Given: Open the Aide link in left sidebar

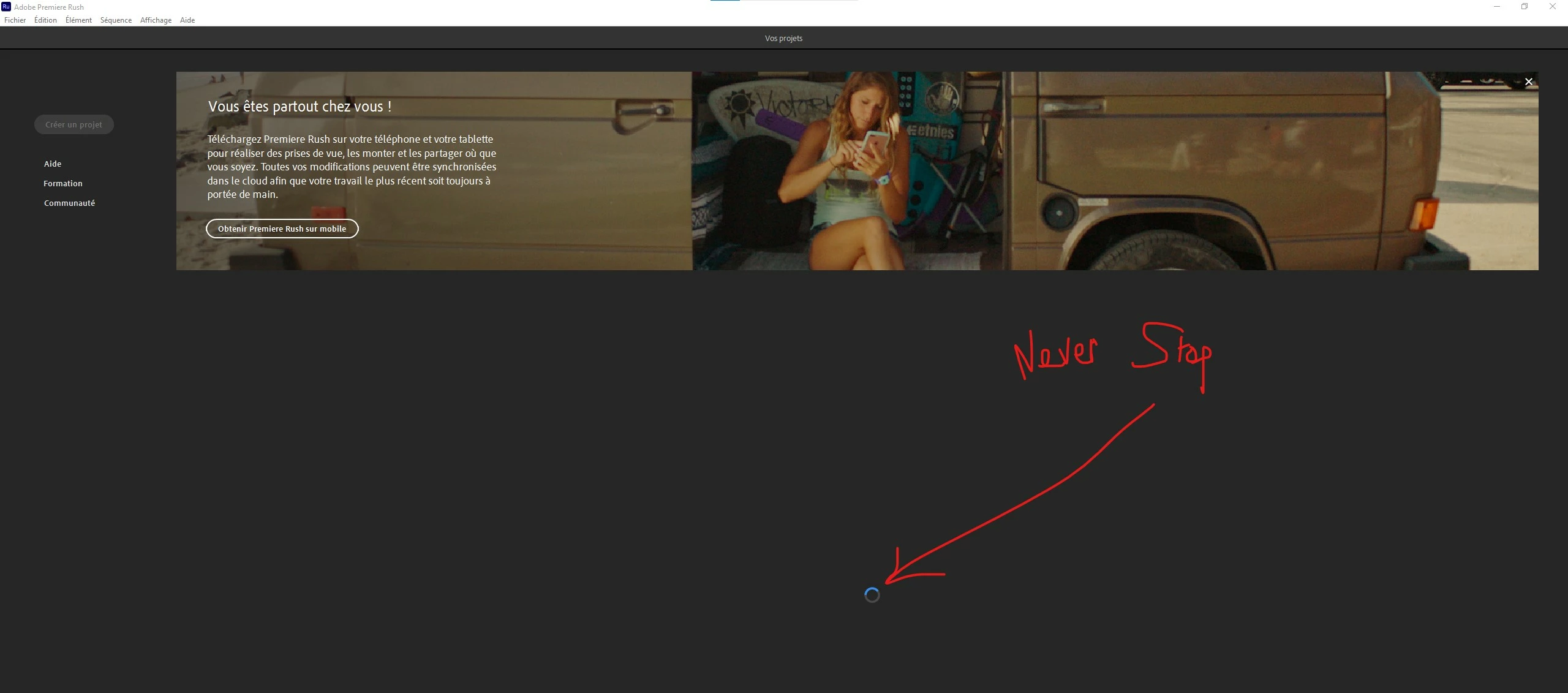Looking at the screenshot, I should click(53, 164).
